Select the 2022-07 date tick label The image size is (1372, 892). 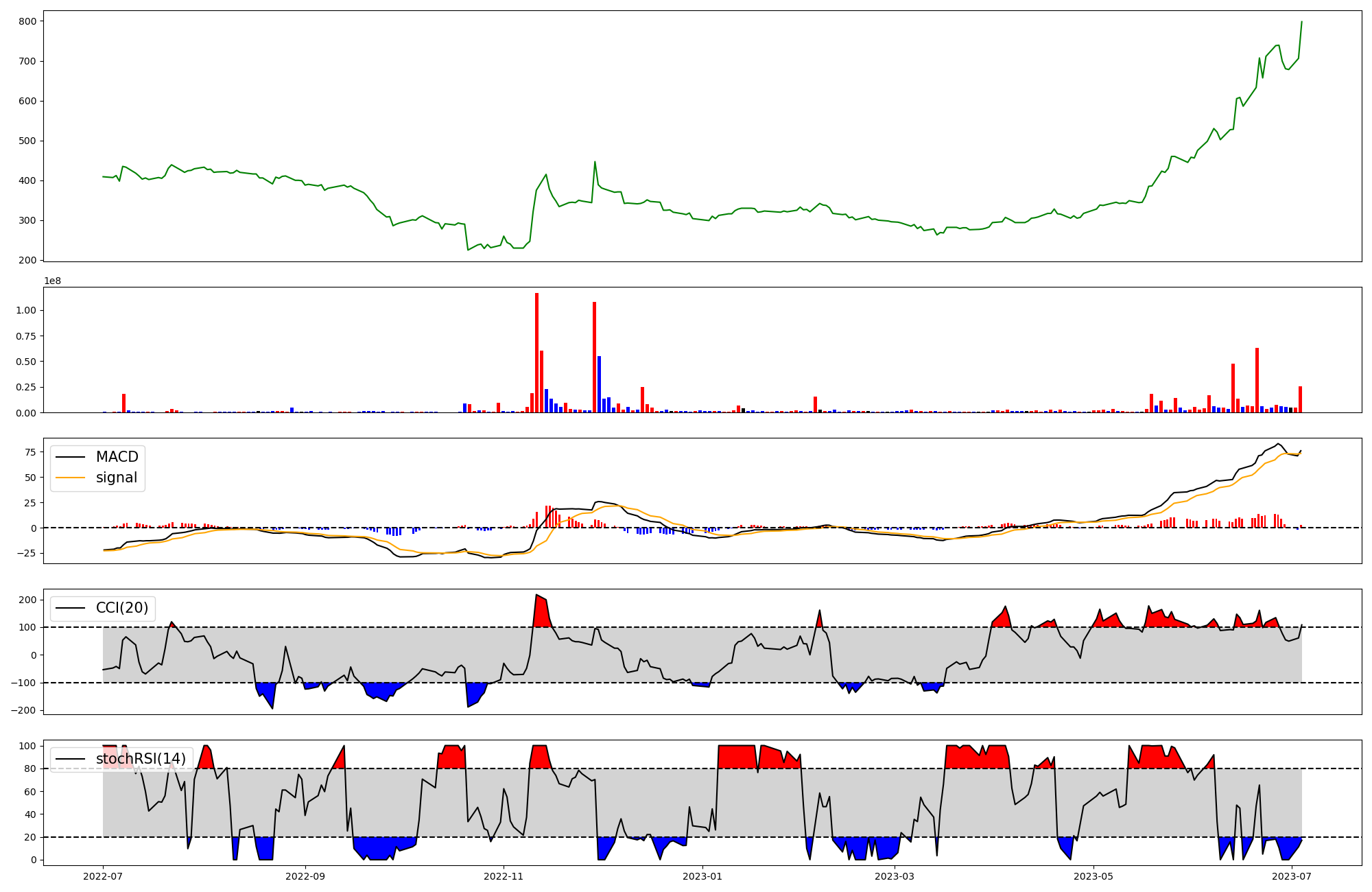(103, 876)
